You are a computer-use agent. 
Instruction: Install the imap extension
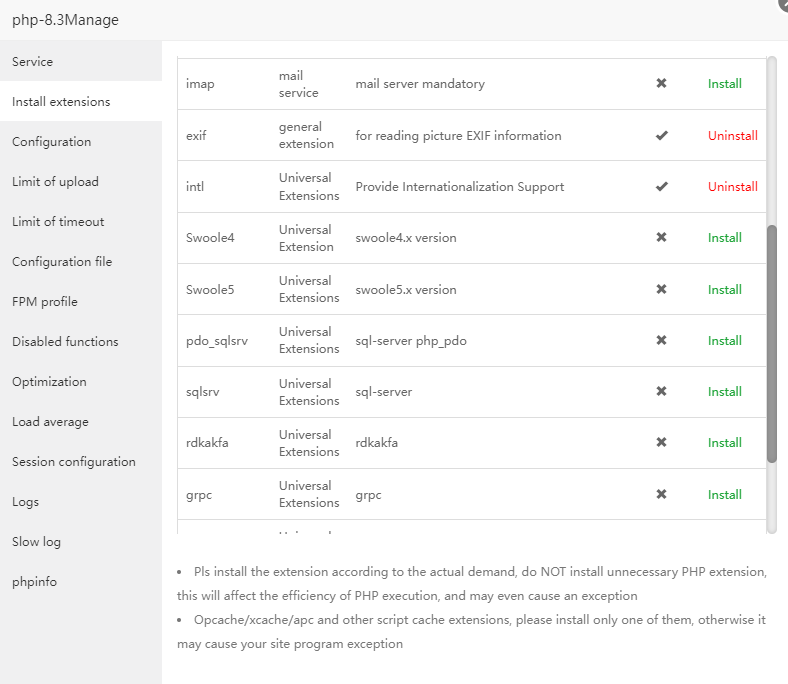724,84
